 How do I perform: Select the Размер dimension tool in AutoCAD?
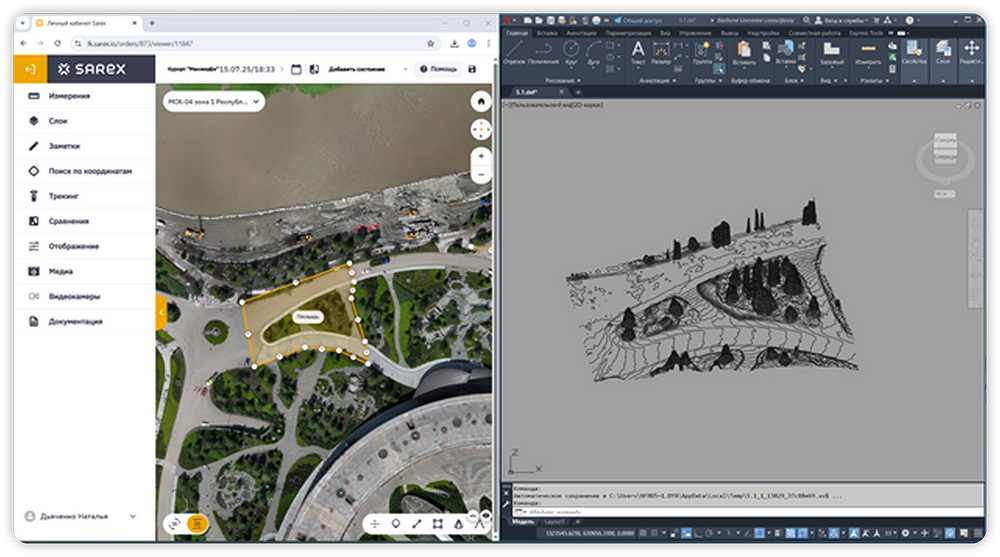(x=661, y=52)
